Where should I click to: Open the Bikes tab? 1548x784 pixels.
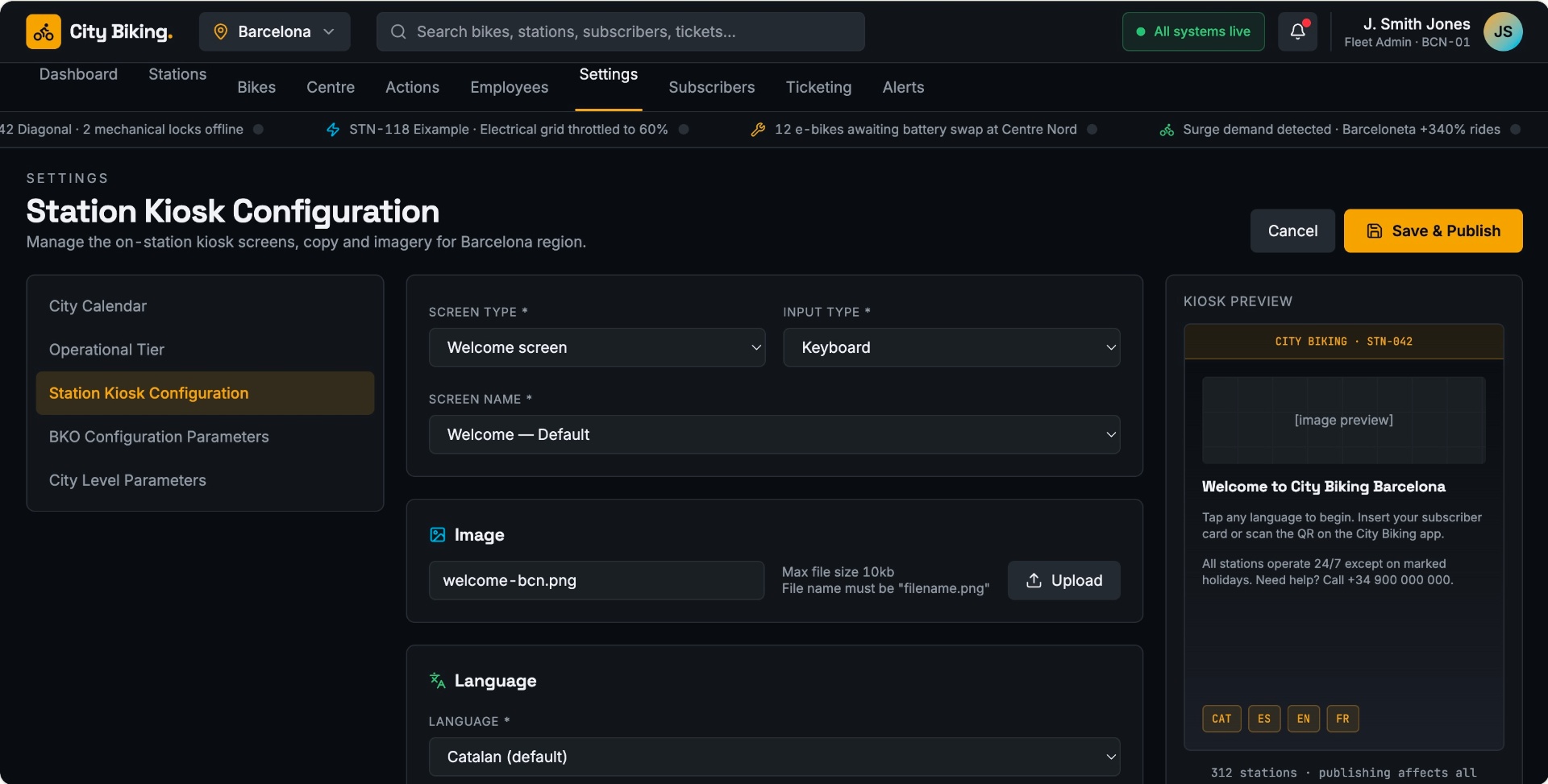point(256,87)
